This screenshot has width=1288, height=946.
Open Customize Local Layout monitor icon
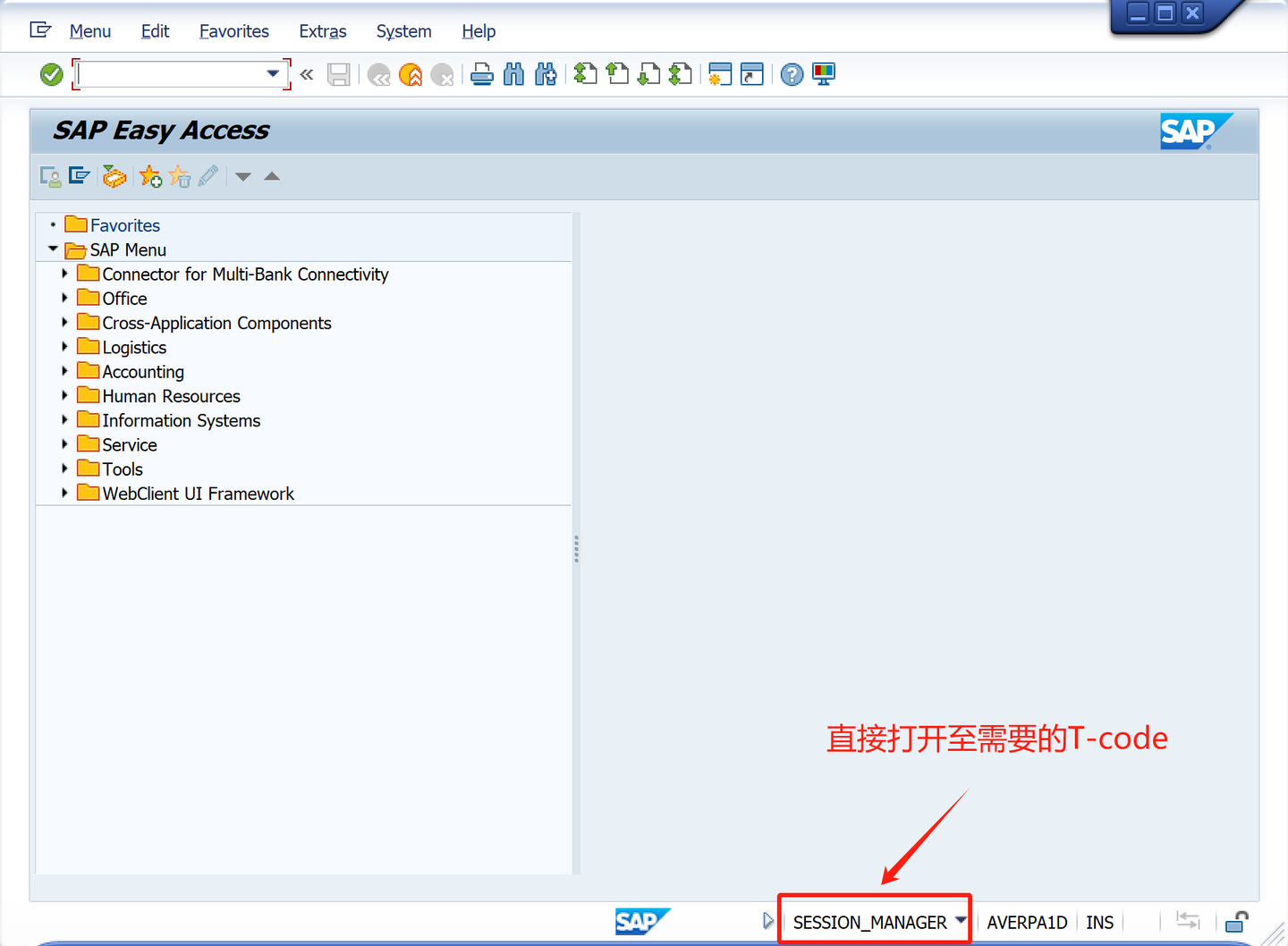point(823,74)
